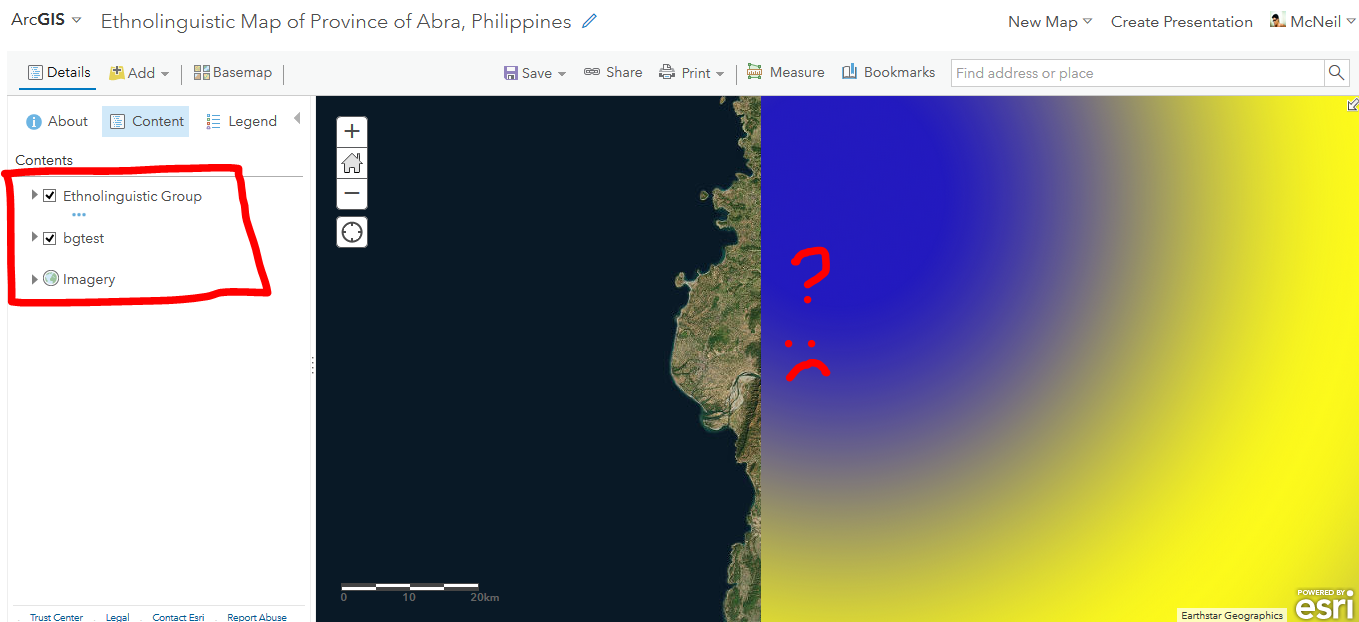1359x622 pixels.
Task: Zoom in on the map
Action: coord(352,131)
